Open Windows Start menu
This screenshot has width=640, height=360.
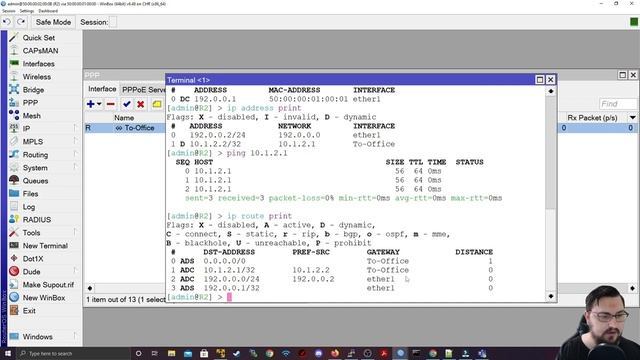click(x=8, y=353)
